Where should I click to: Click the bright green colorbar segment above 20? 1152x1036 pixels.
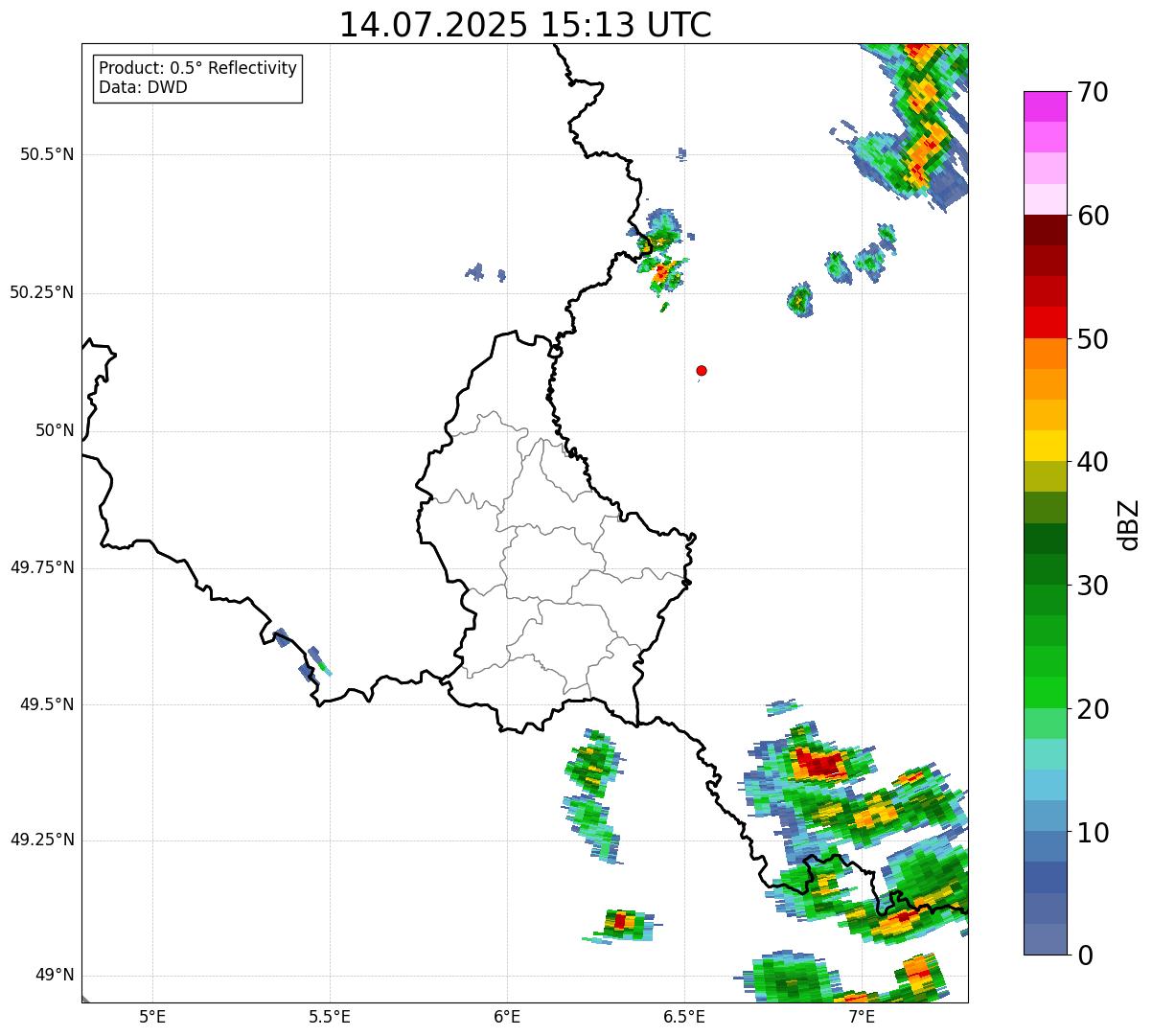click(1046, 693)
